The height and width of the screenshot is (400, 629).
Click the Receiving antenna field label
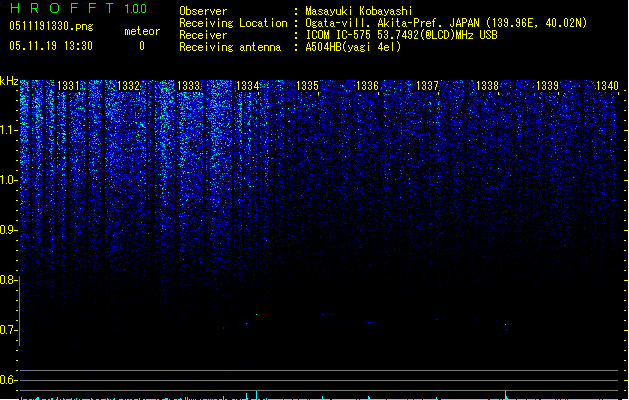pyautogui.click(x=230, y=47)
